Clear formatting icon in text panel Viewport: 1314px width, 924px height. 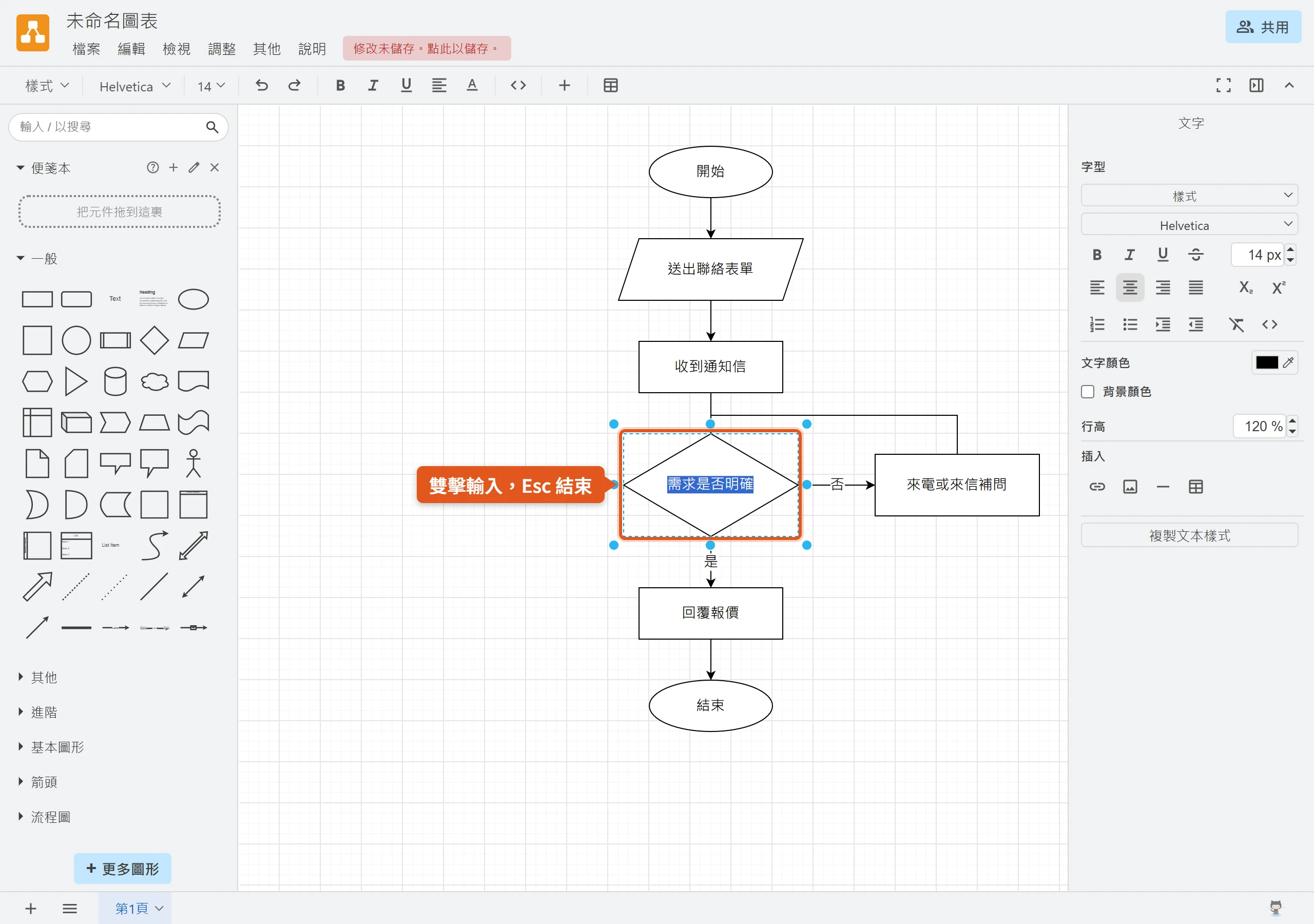click(1236, 324)
